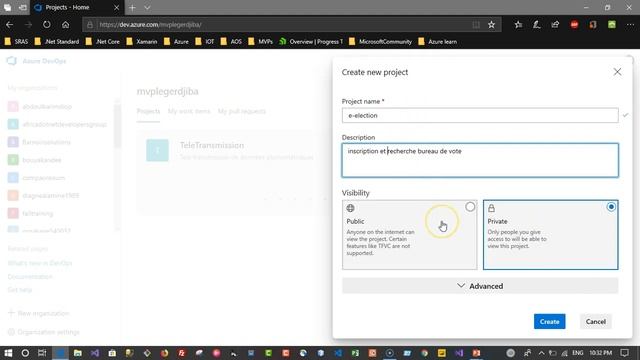Screen dimensions: 640x360
Task: Switch to My work items tab
Action: click(x=189, y=111)
